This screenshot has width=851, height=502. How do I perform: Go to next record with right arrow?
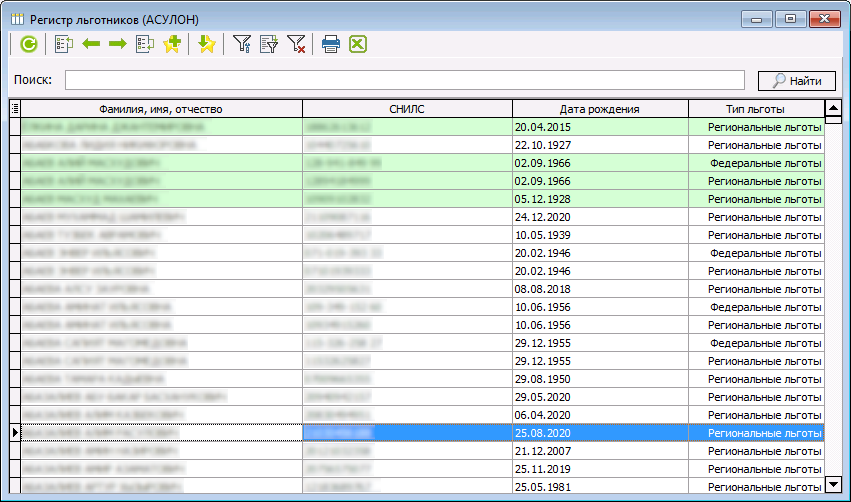click(117, 44)
